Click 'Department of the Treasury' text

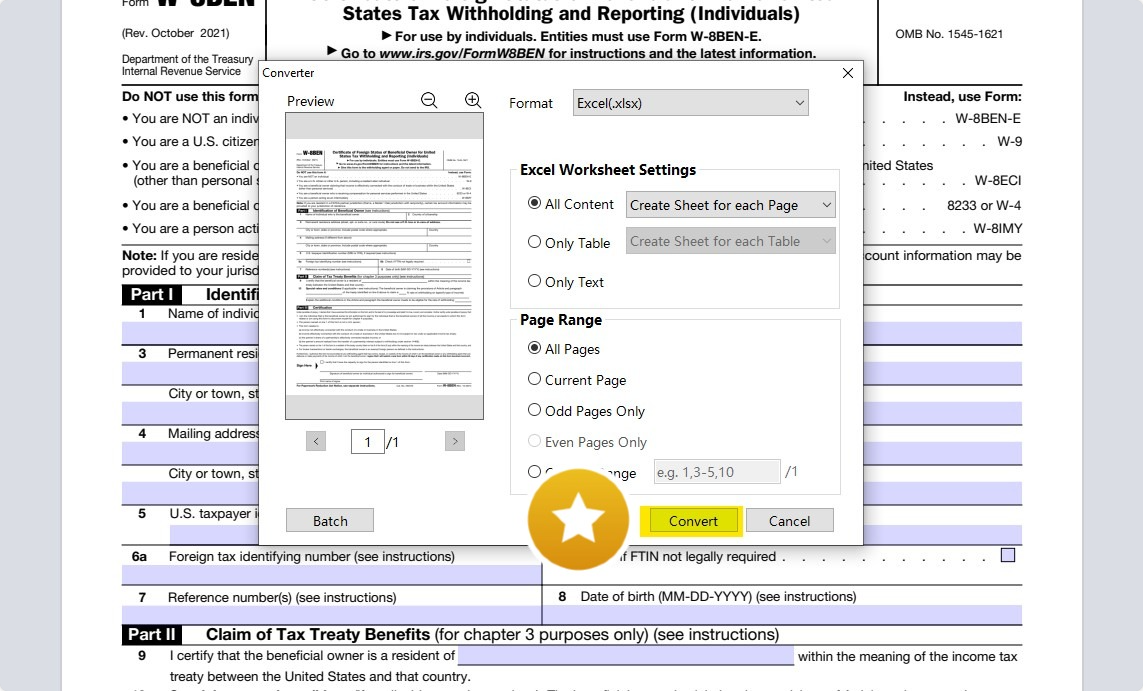point(187,59)
